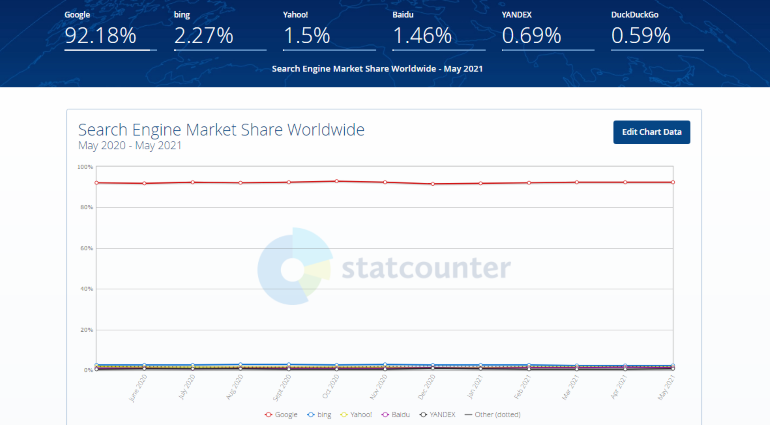Select the DuckDuckGo 0.59% stat tab
The image size is (770, 425).
[657, 30]
